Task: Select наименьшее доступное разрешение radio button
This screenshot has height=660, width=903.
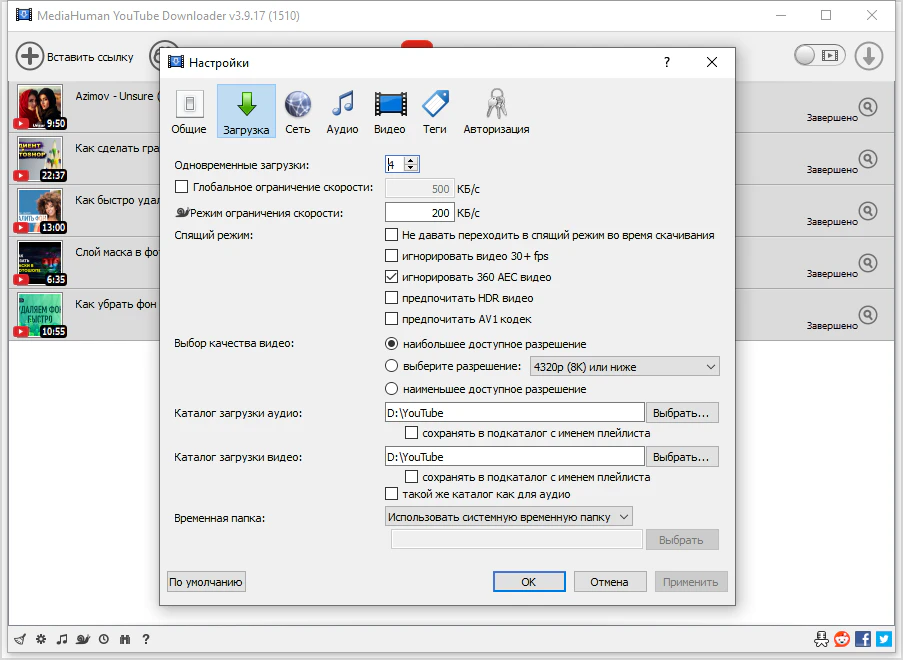Action: tap(392, 389)
